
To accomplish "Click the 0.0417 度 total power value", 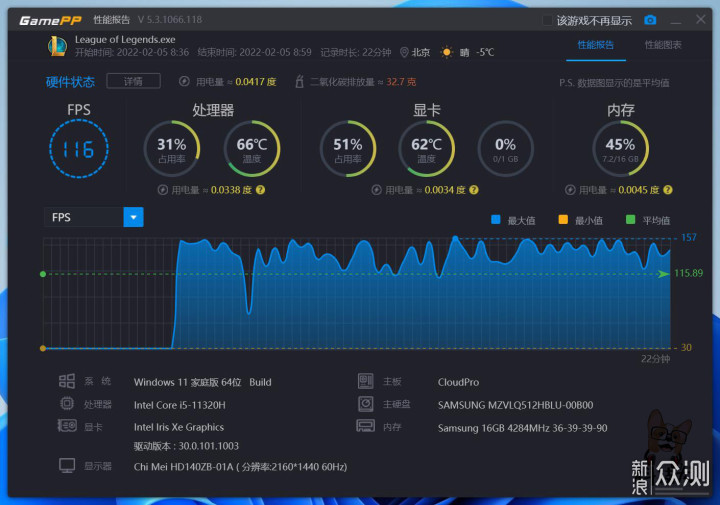I will click(x=256, y=82).
